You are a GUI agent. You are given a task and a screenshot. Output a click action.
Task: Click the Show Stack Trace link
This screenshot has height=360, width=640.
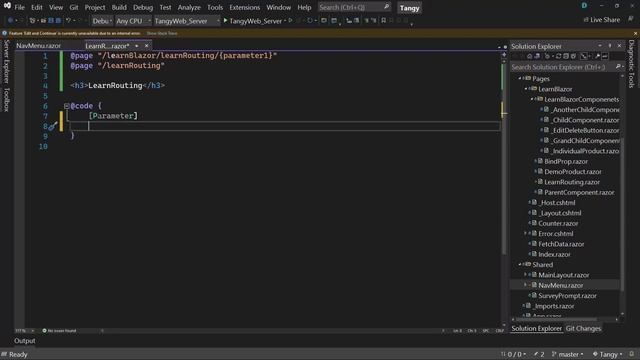pos(162,33)
